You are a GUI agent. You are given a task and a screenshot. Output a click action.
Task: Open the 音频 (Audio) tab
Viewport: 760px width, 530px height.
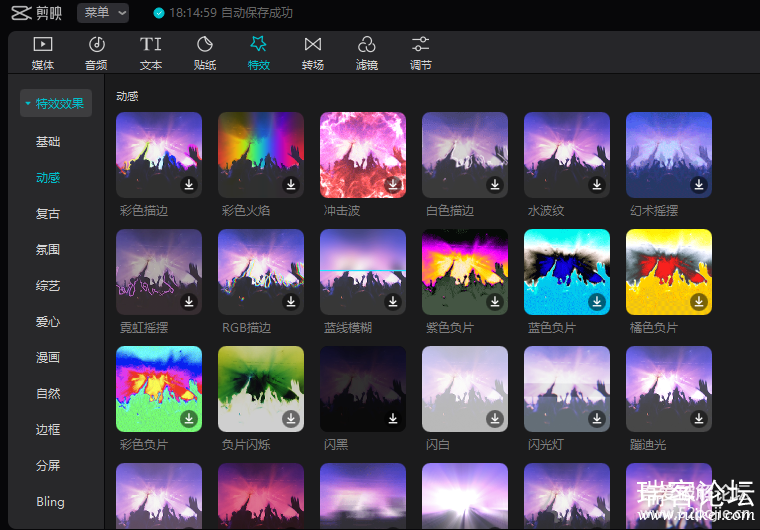pos(96,53)
